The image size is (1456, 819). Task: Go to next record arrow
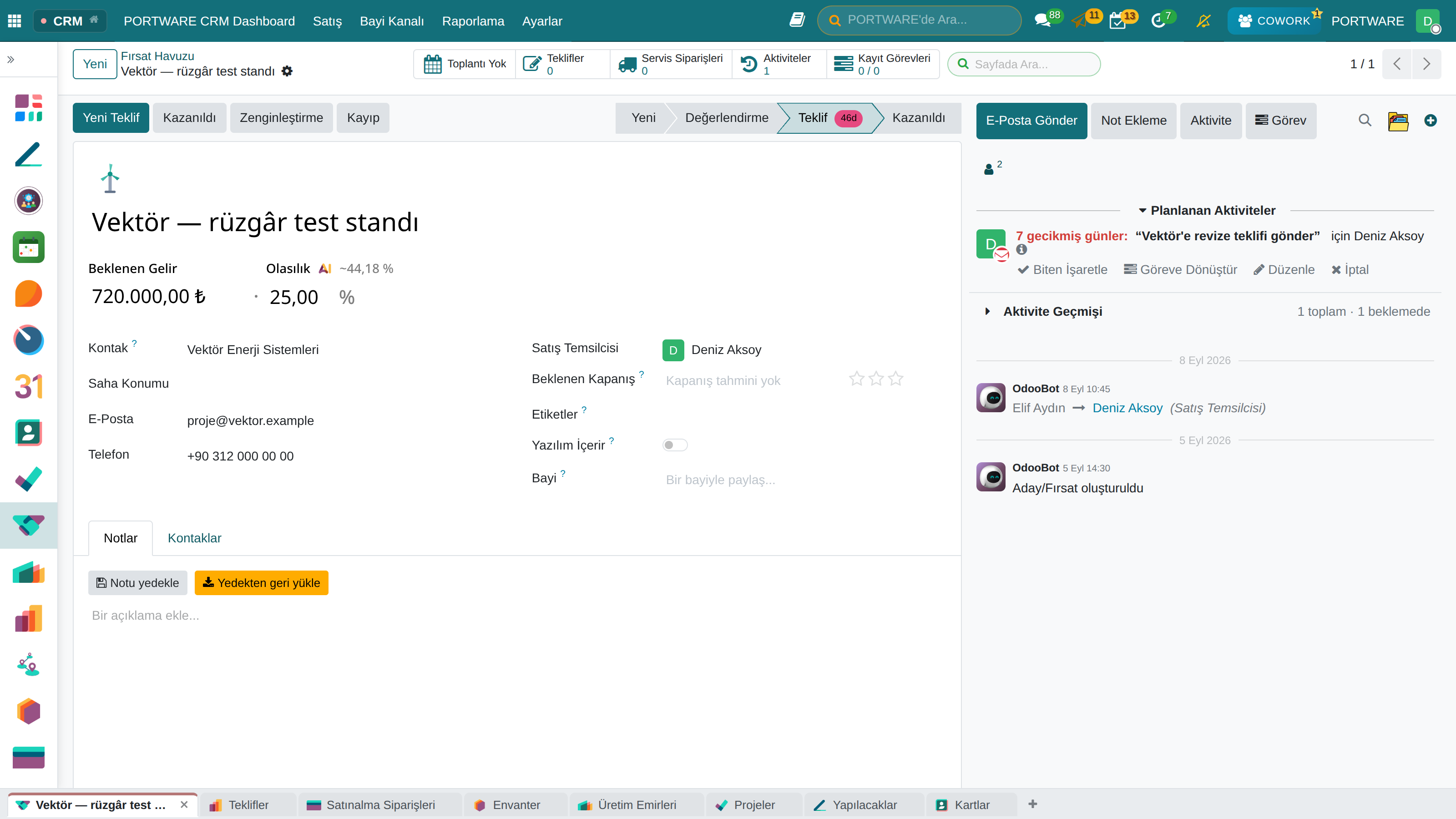[1426, 64]
